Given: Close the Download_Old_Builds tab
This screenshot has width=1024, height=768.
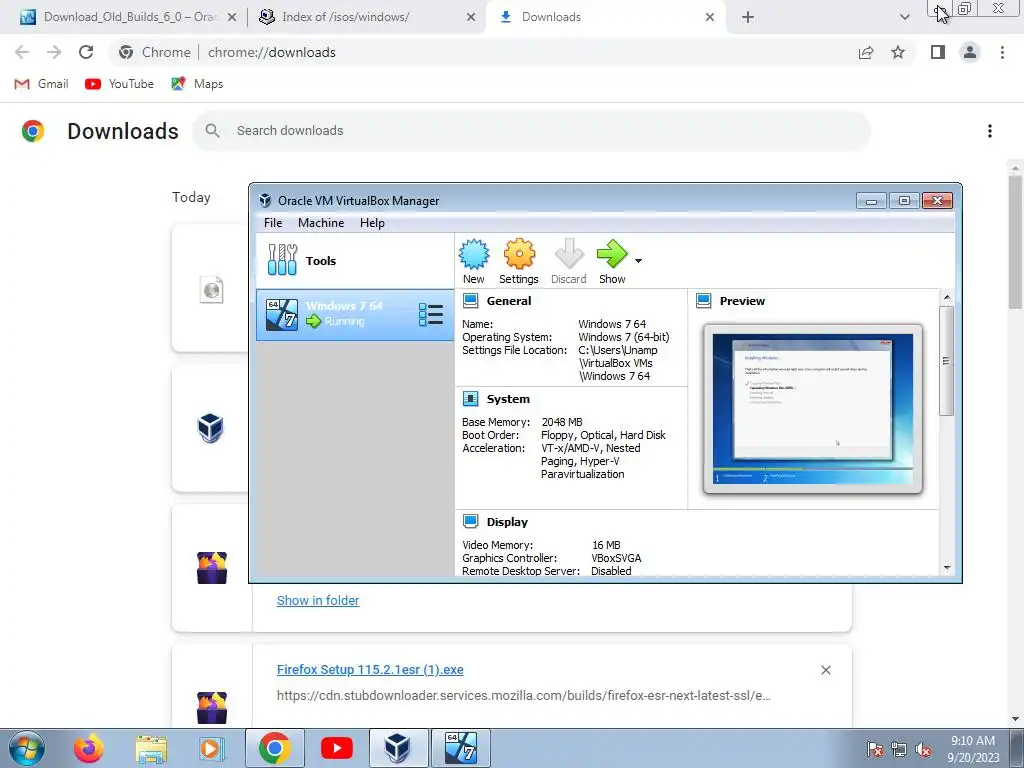Looking at the screenshot, I should (232, 18).
